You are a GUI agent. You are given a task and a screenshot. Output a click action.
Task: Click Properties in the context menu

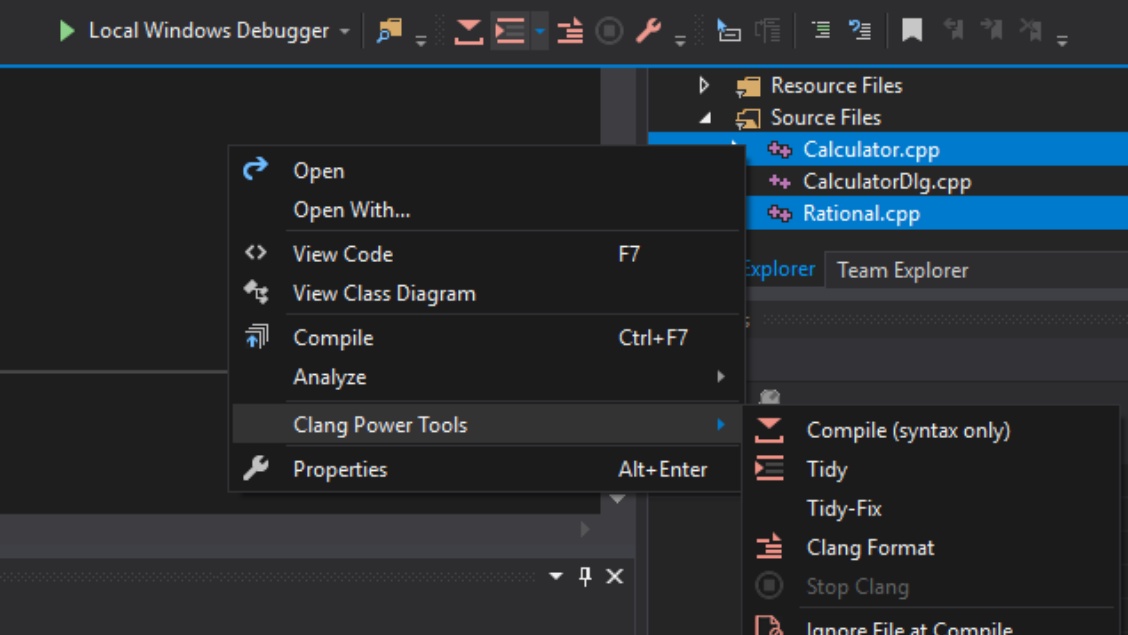pos(340,469)
